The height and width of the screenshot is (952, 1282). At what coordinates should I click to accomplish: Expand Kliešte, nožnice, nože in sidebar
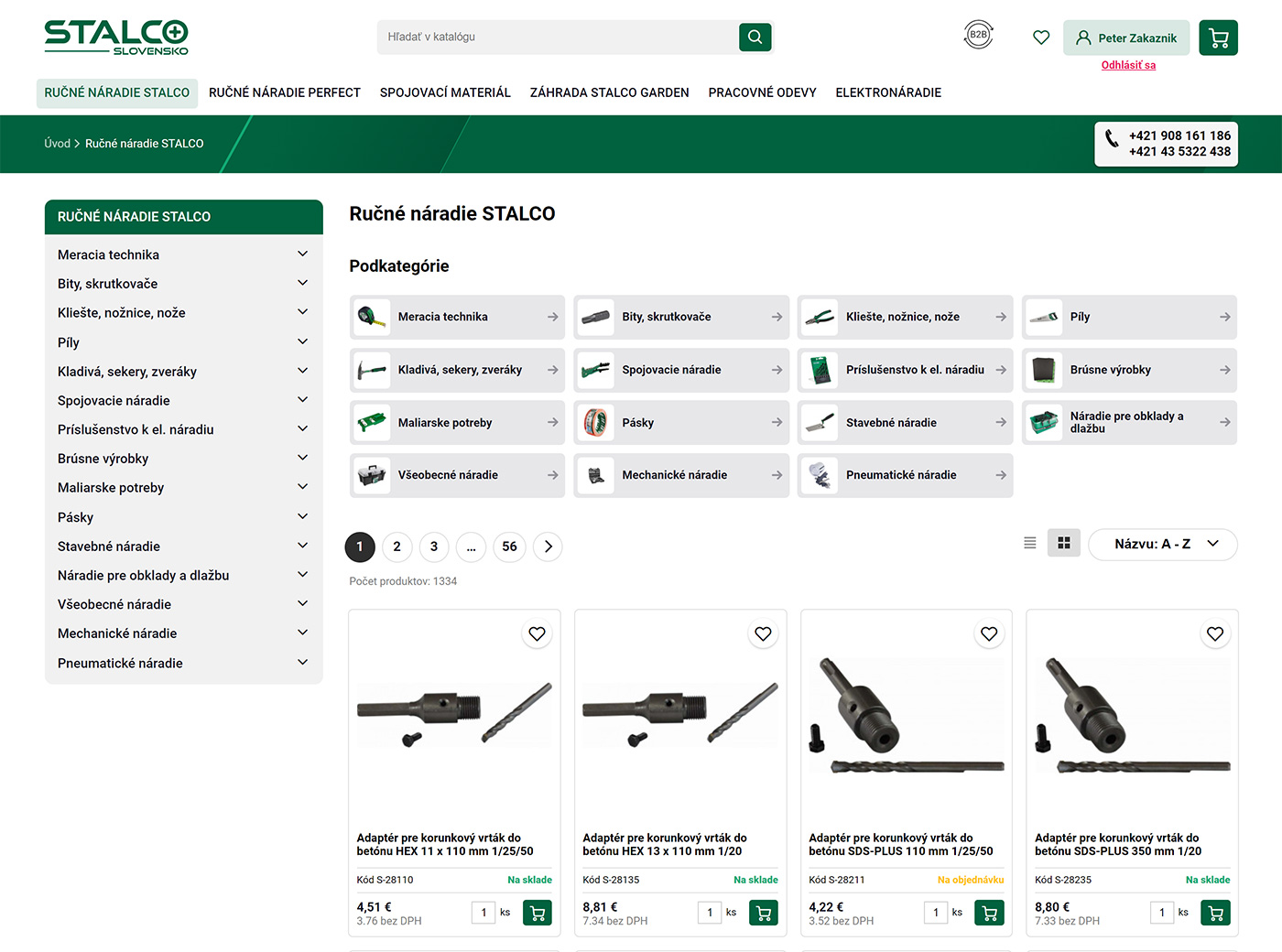302,312
